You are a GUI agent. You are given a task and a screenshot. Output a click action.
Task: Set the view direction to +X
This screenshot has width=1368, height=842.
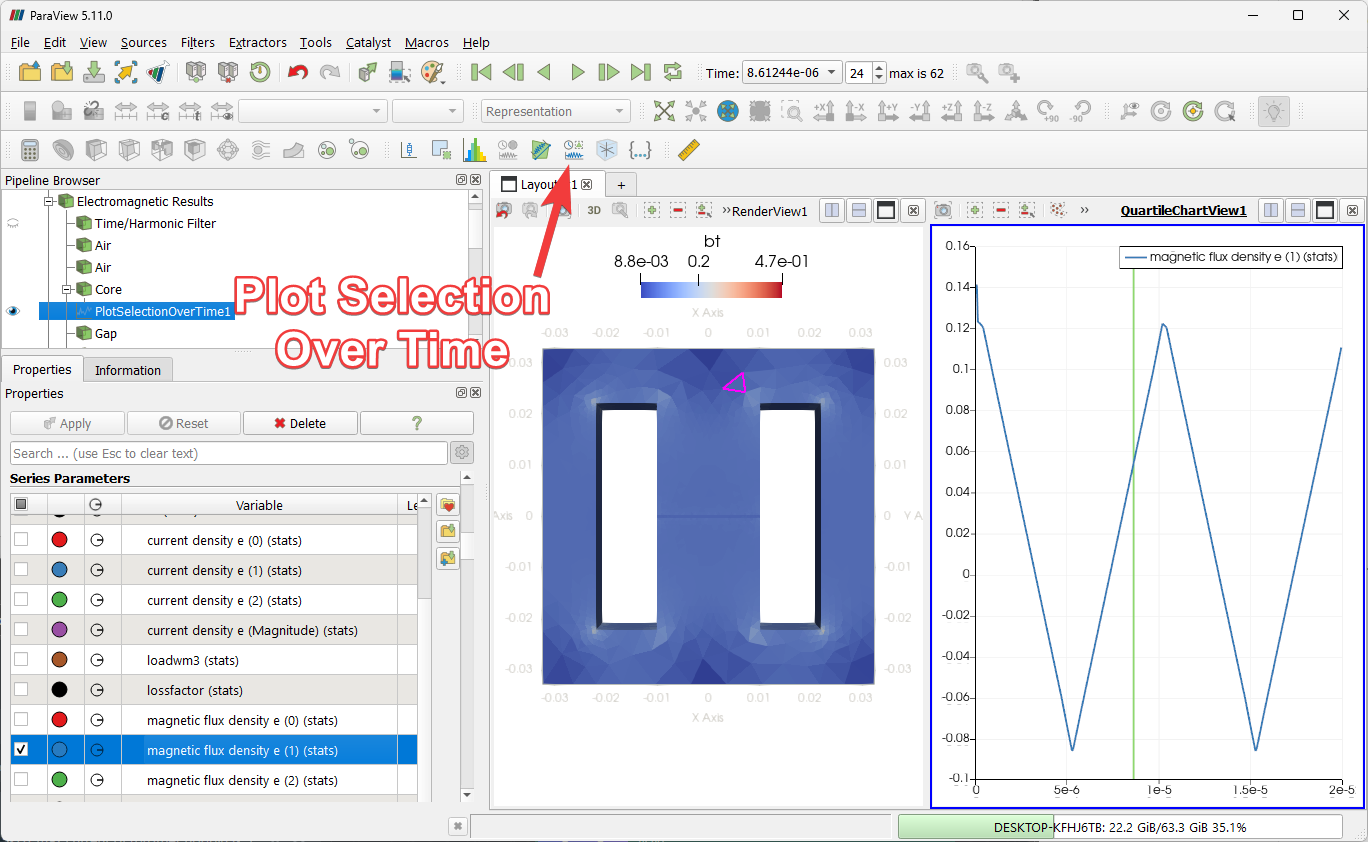(x=823, y=111)
